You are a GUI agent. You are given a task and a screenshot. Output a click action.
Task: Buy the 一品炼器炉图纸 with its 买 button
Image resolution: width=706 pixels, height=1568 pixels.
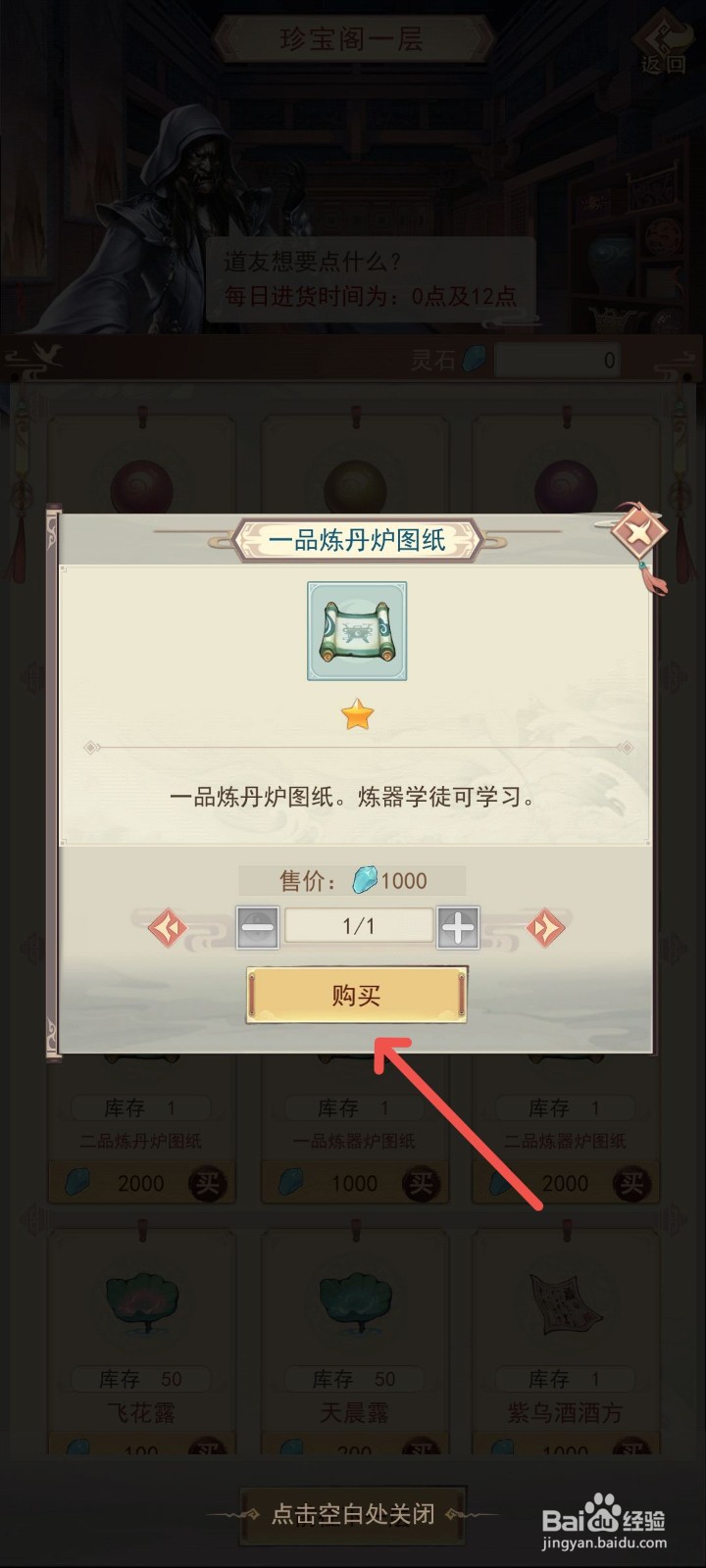[x=421, y=1184]
